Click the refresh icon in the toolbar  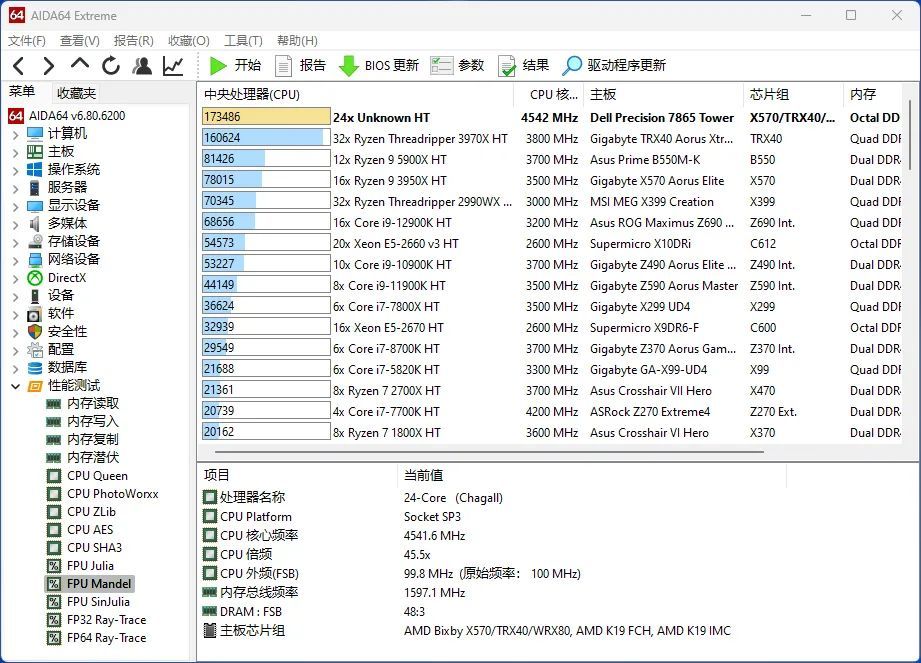click(x=110, y=65)
